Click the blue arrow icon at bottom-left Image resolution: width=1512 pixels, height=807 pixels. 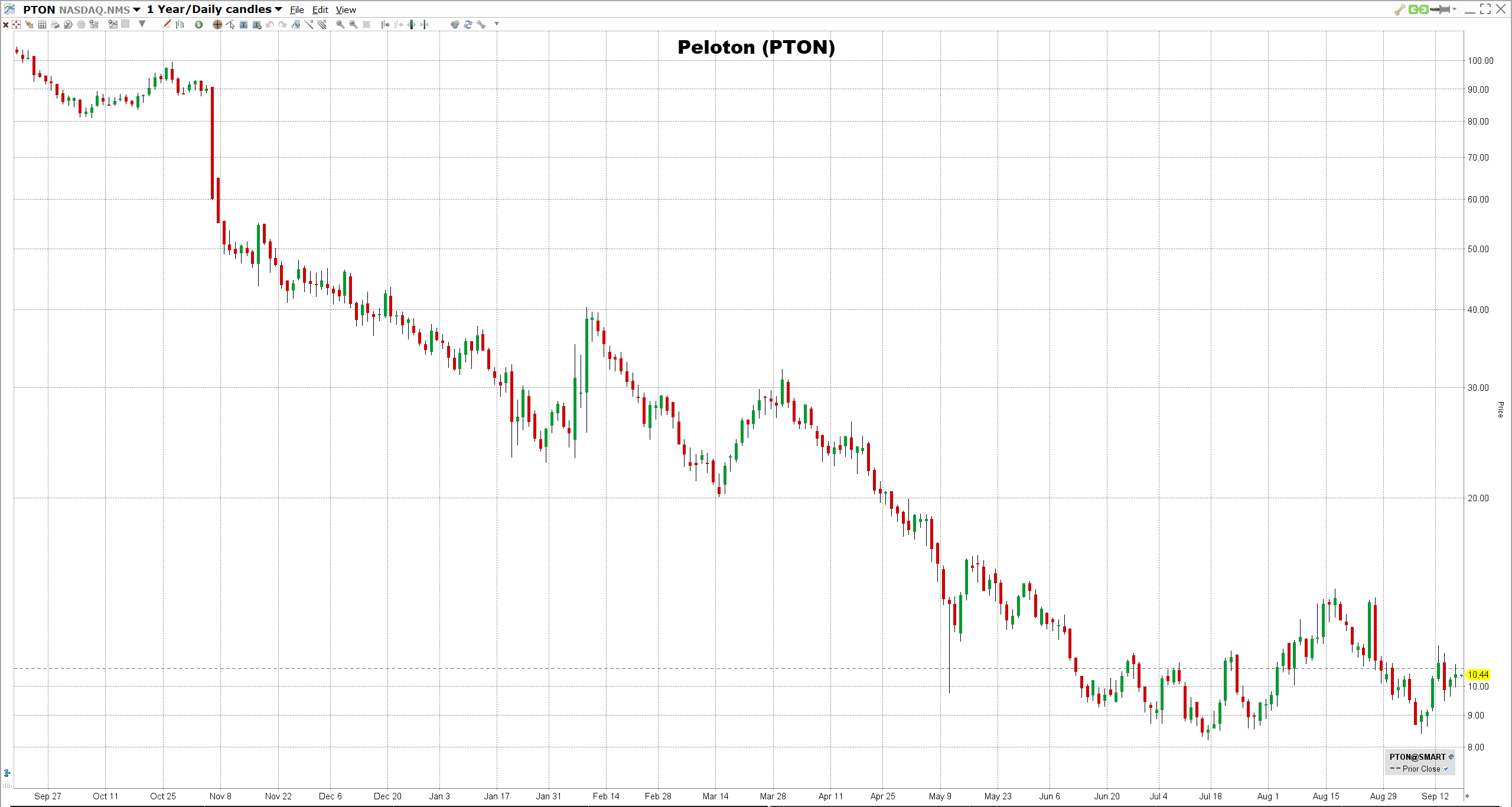pos(7,773)
